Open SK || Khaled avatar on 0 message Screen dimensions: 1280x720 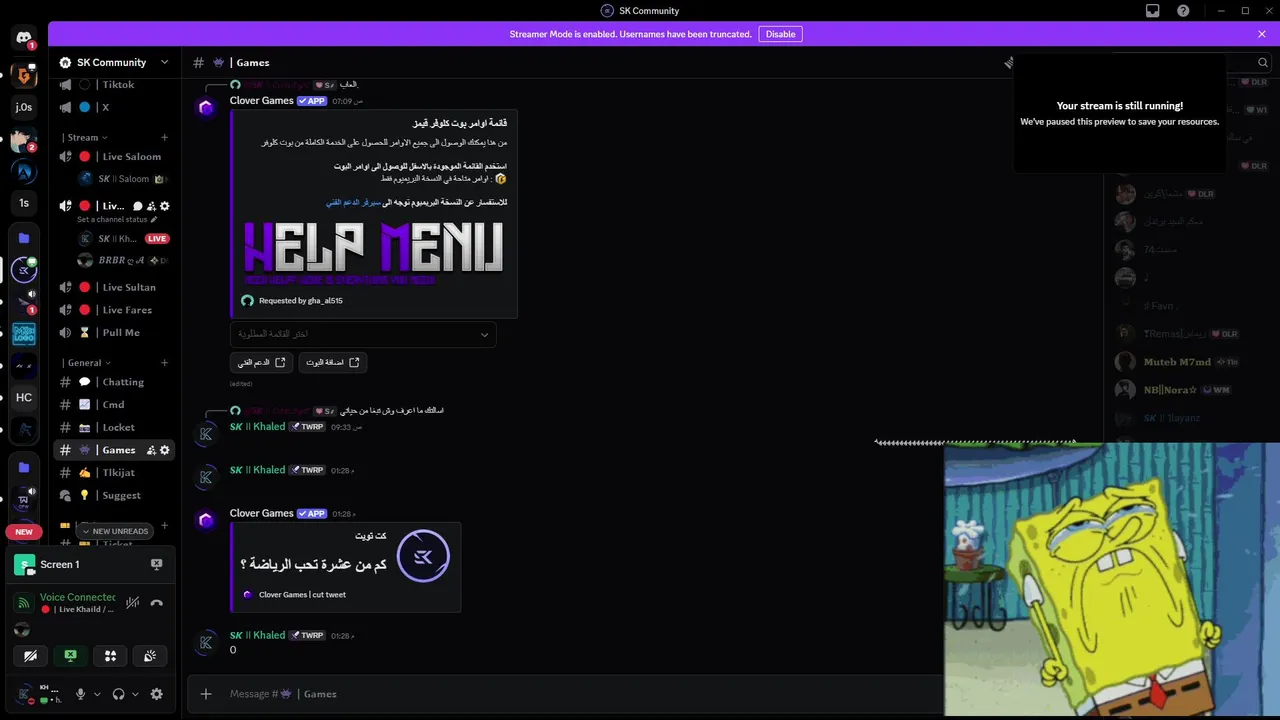click(206, 642)
